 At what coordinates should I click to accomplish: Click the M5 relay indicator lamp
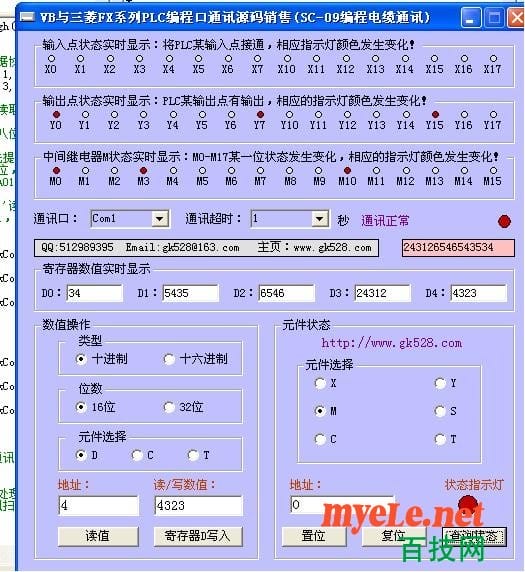(x=202, y=170)
